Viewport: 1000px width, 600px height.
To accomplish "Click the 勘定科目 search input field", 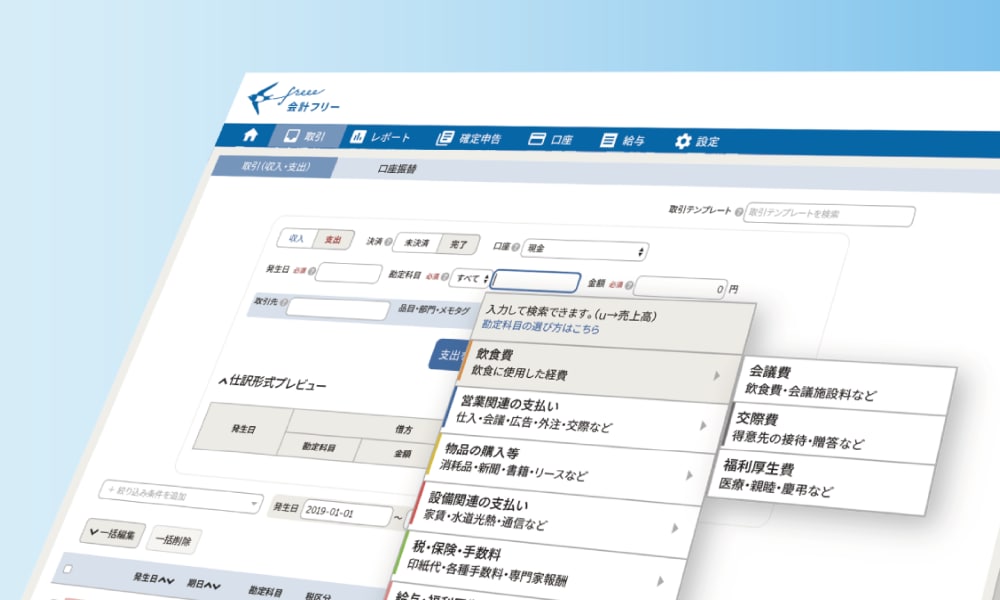I will pos(536,281).
